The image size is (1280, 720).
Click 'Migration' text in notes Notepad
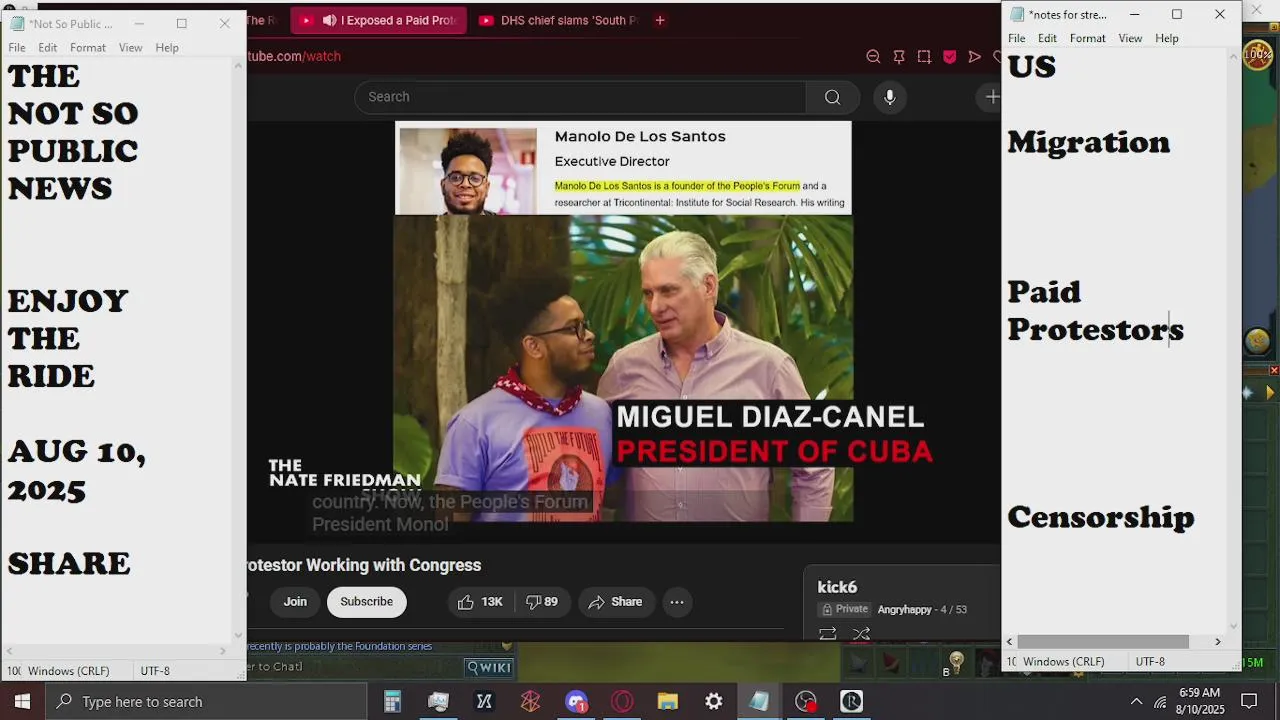point(1088,143)
